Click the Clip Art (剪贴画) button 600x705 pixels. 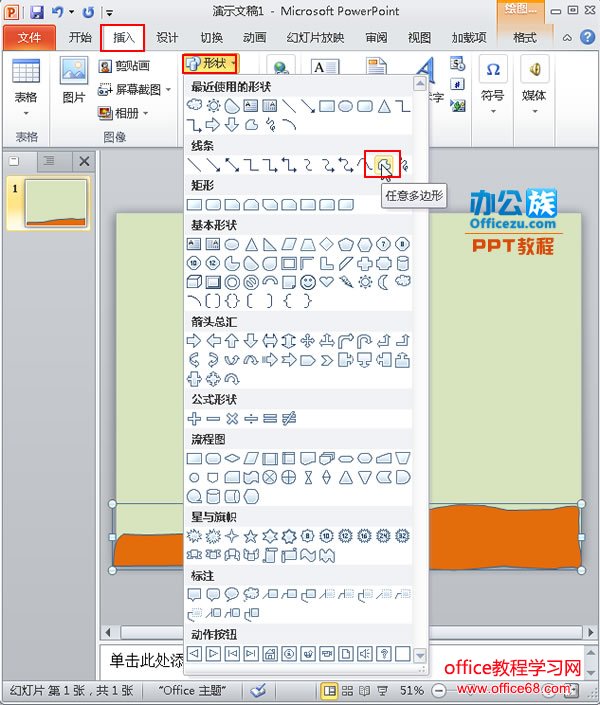tap(124, 66)
